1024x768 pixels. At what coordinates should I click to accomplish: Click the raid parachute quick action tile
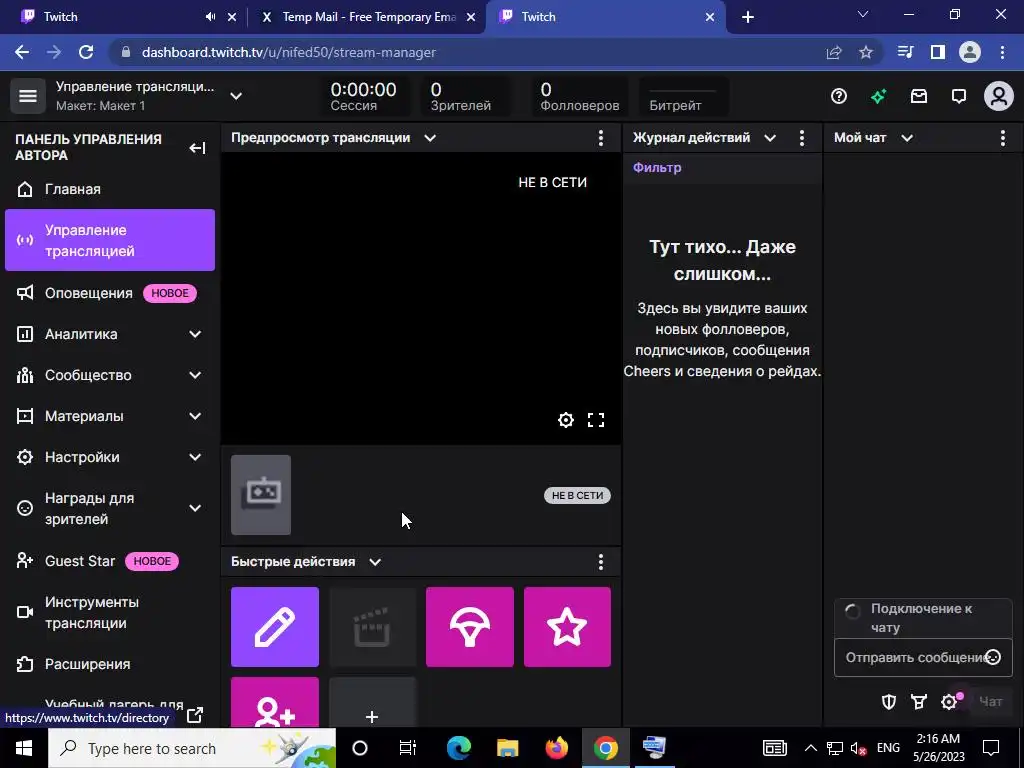point(470,627)
